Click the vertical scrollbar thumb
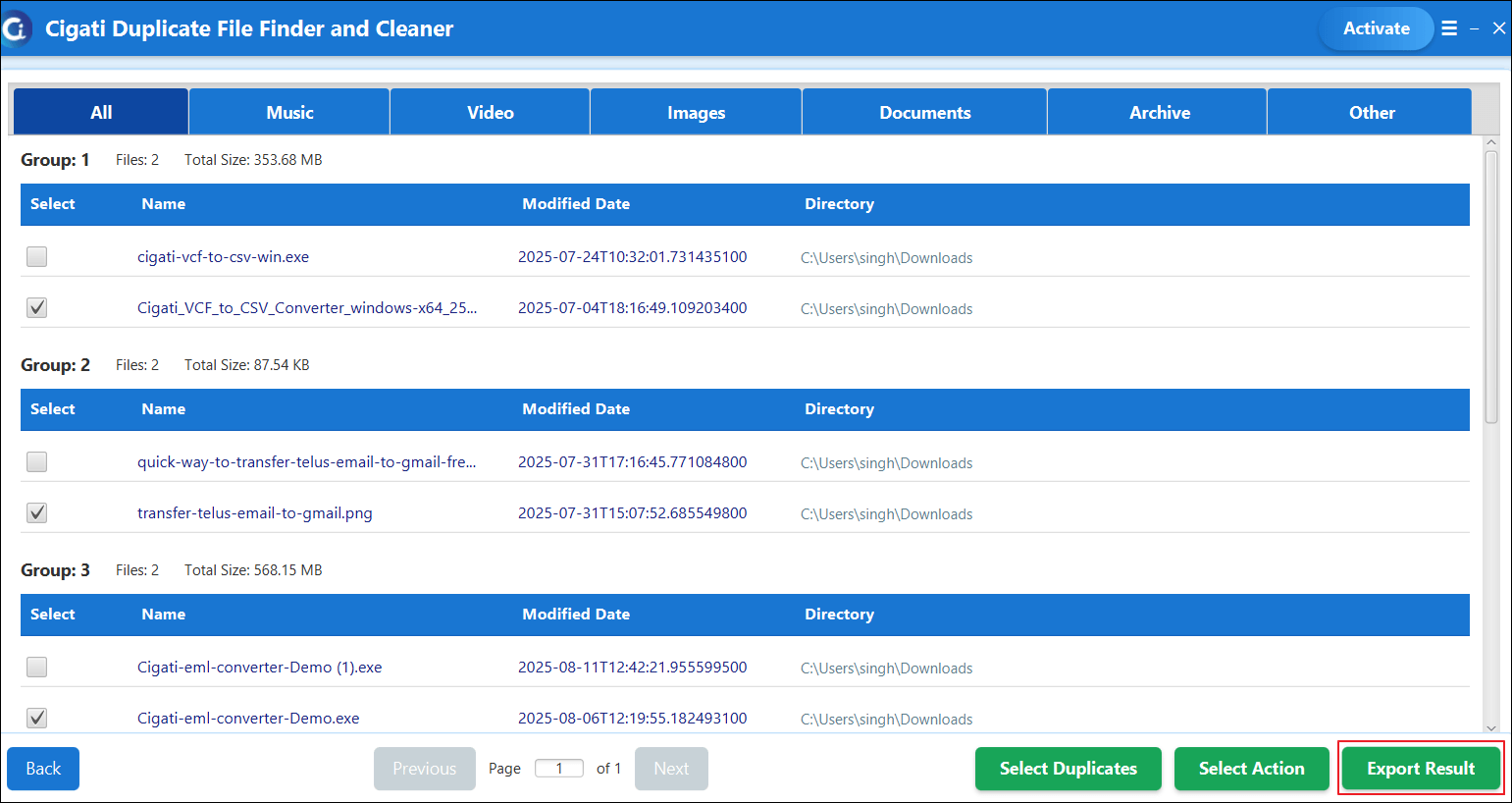Viewport: 1512px width, 803px height. click(x=1491, y=287)
